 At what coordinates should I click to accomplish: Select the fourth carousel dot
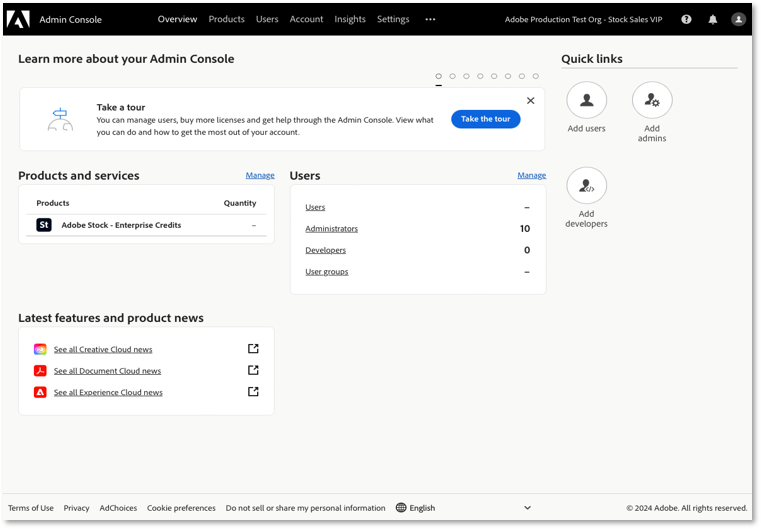click(480, 76)
